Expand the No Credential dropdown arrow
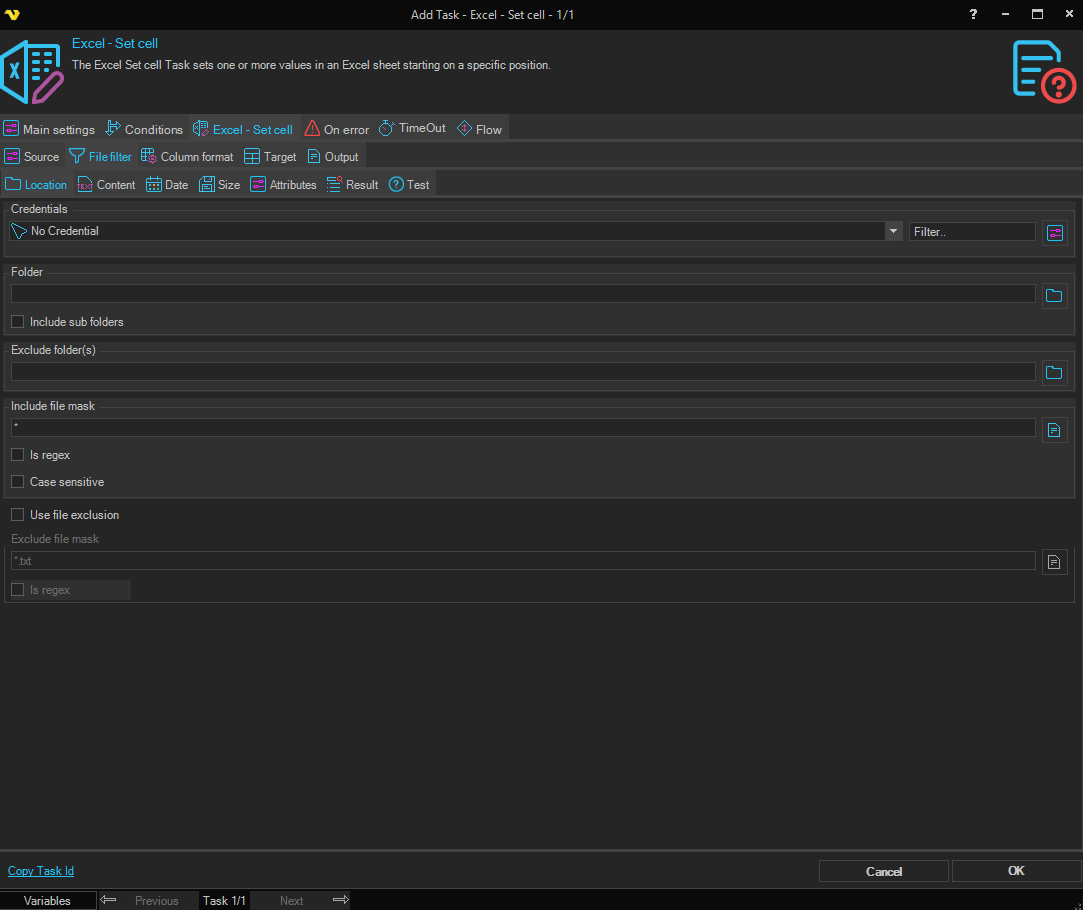Image resolution: width=1083 pixels, height=910 pixels. coord(893,231)
